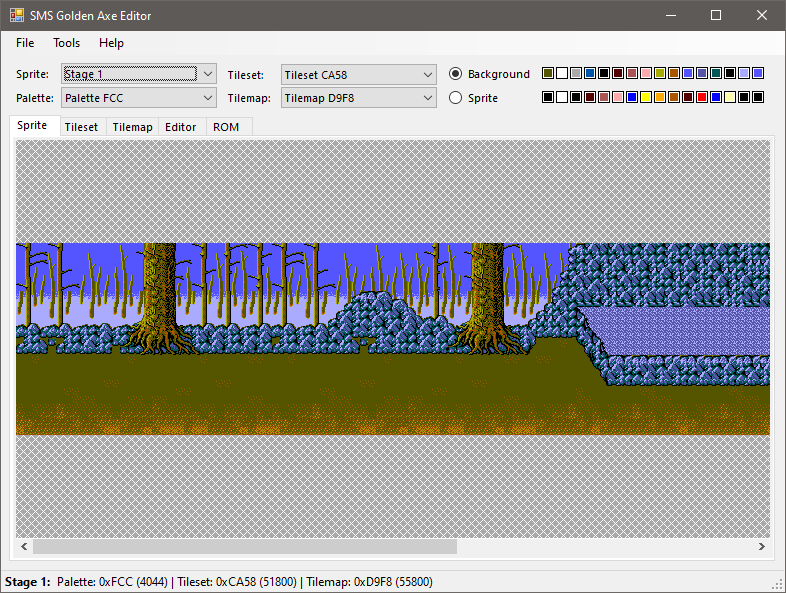Select the bright yellow swatch in sprite palette
The height and width of the screenshot is (593, 786).
click(646, 97)
